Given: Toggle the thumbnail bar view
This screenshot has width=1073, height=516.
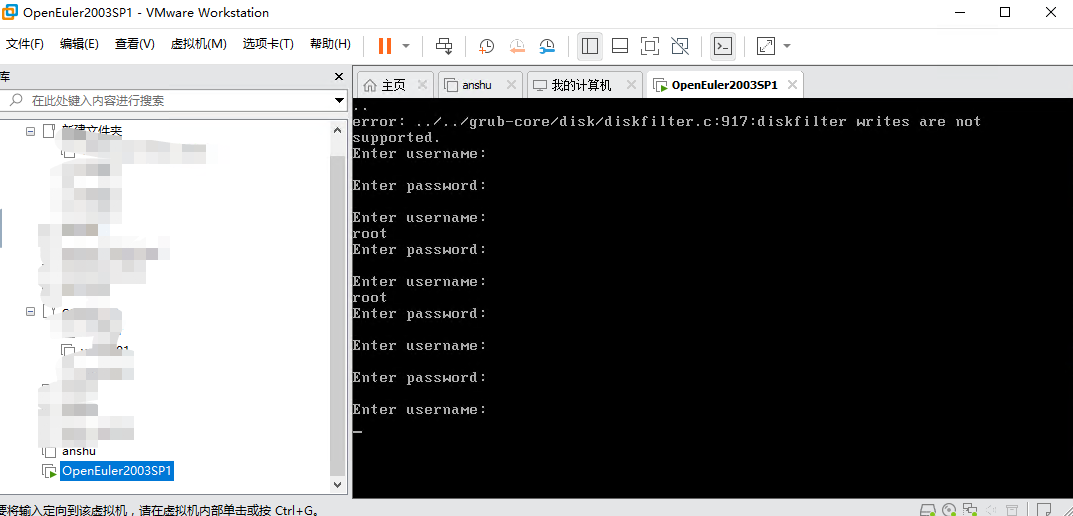Looking at the screenshot, I should [620, 45].
